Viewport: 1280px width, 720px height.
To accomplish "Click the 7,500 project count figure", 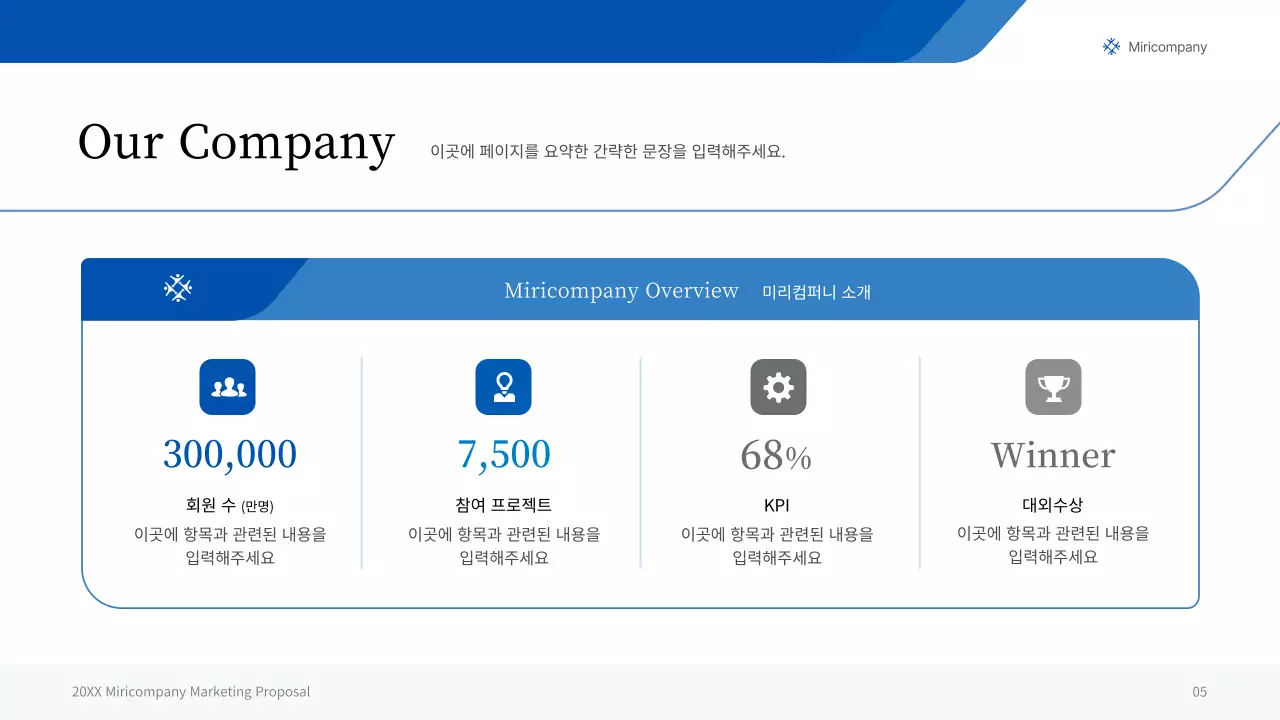I will (x=504, y=454).
